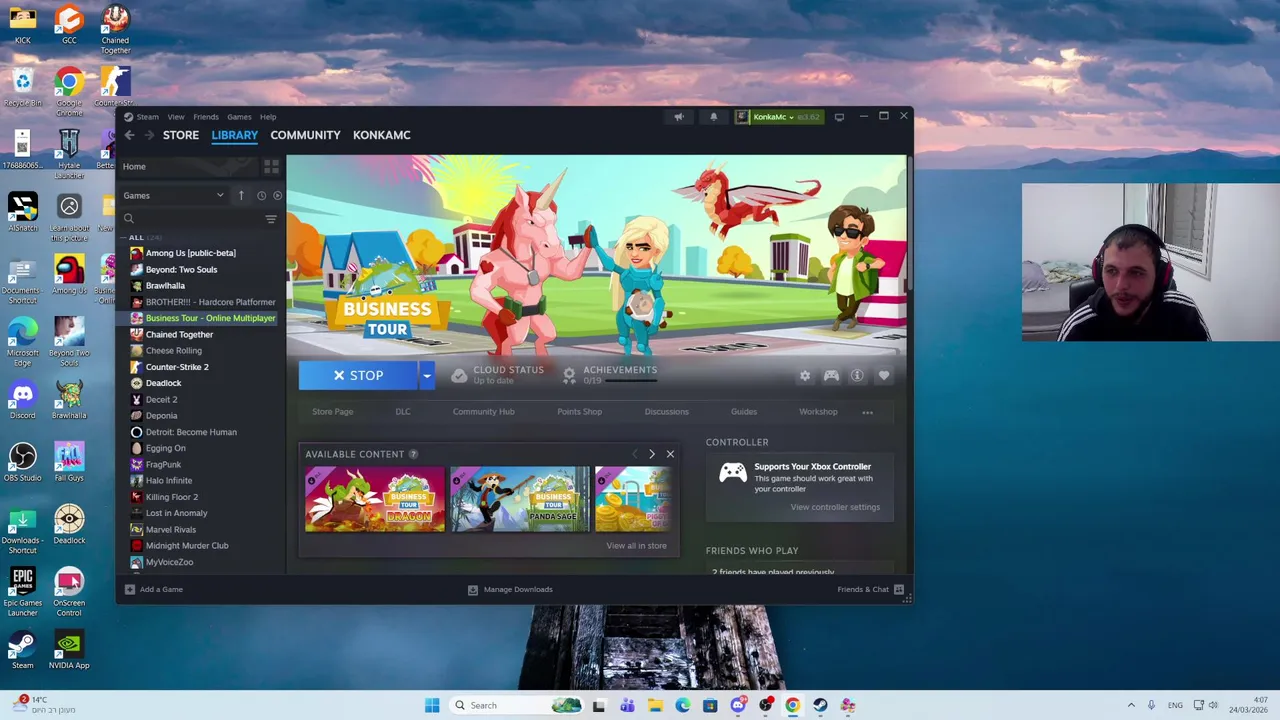The width and height of the screenshot is (1280, 720).
Task: Open controller layout icon for Business Tour
Action: point(831,376)
